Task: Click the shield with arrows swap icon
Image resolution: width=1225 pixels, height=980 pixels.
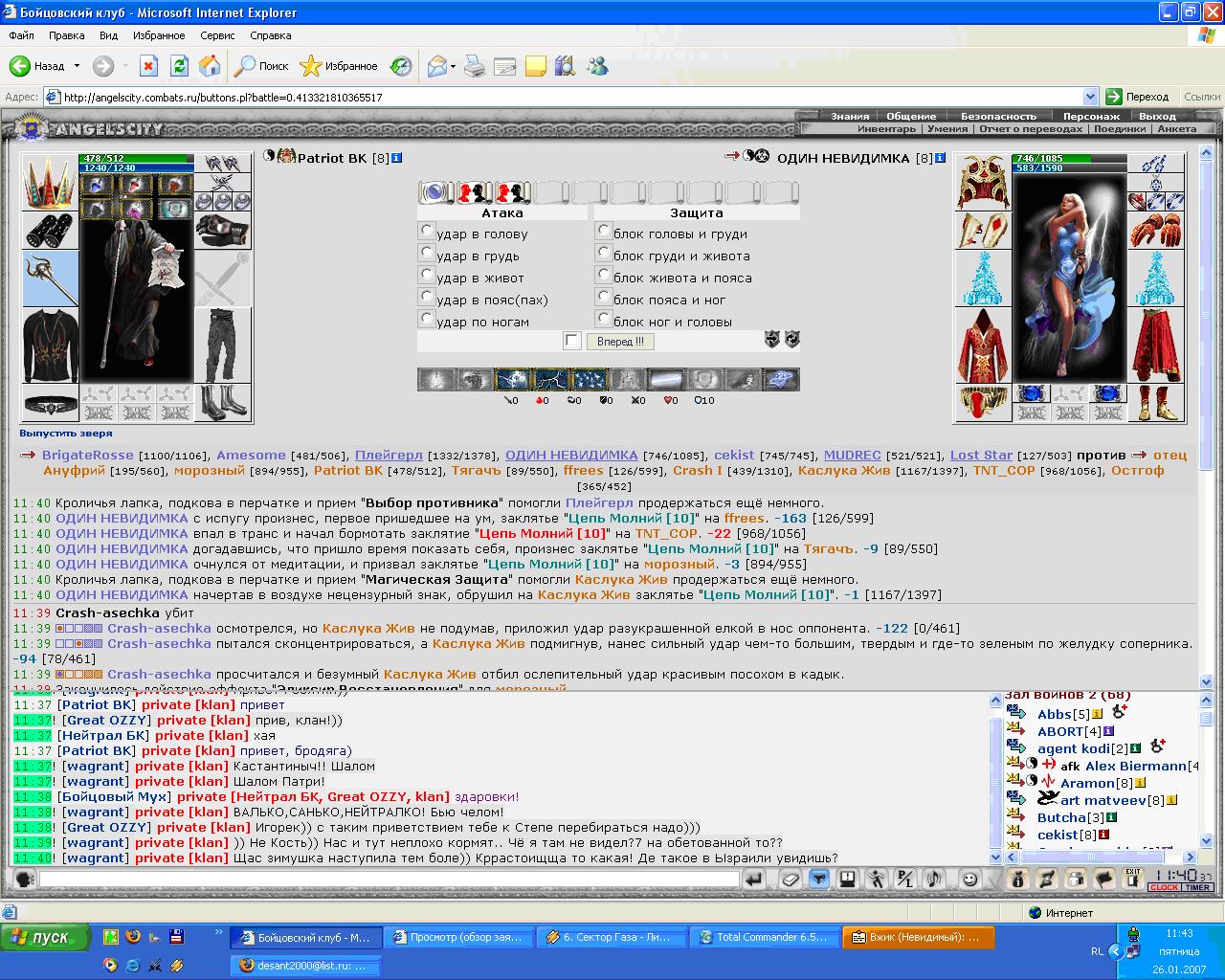Action: coord(772,339)
